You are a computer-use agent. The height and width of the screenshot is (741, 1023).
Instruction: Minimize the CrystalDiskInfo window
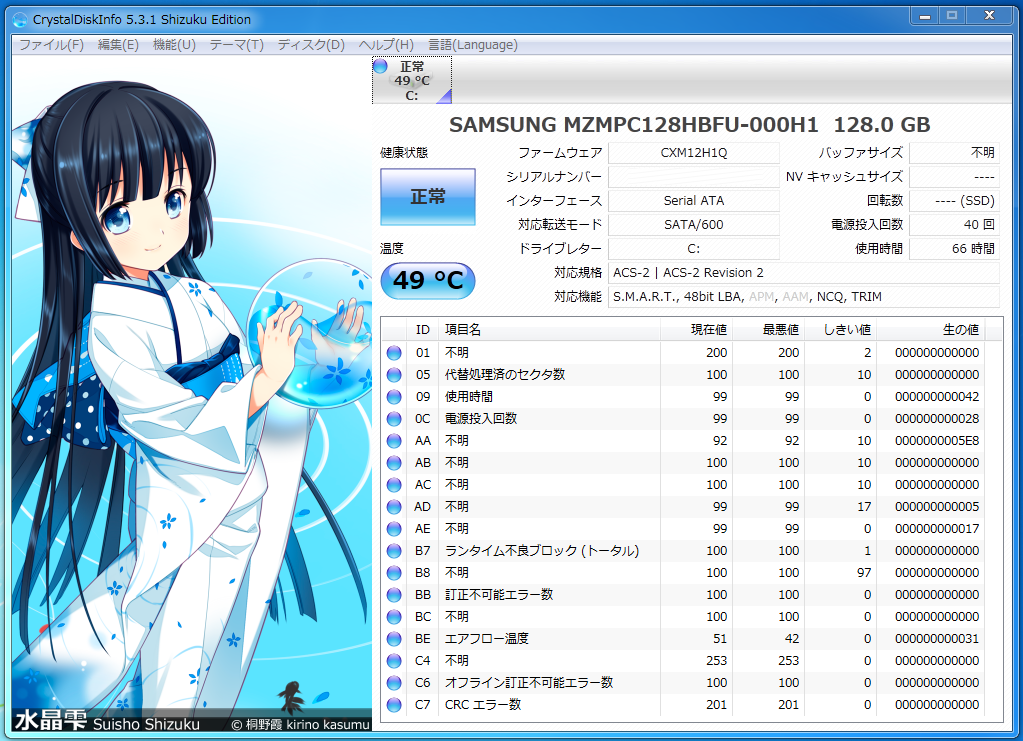pos(924,16)
